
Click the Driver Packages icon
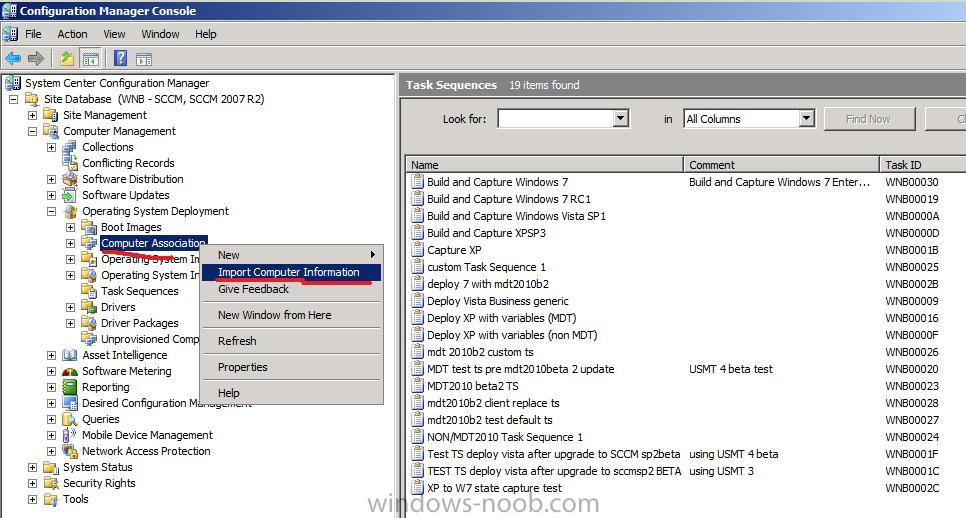[x=89, y=323]
